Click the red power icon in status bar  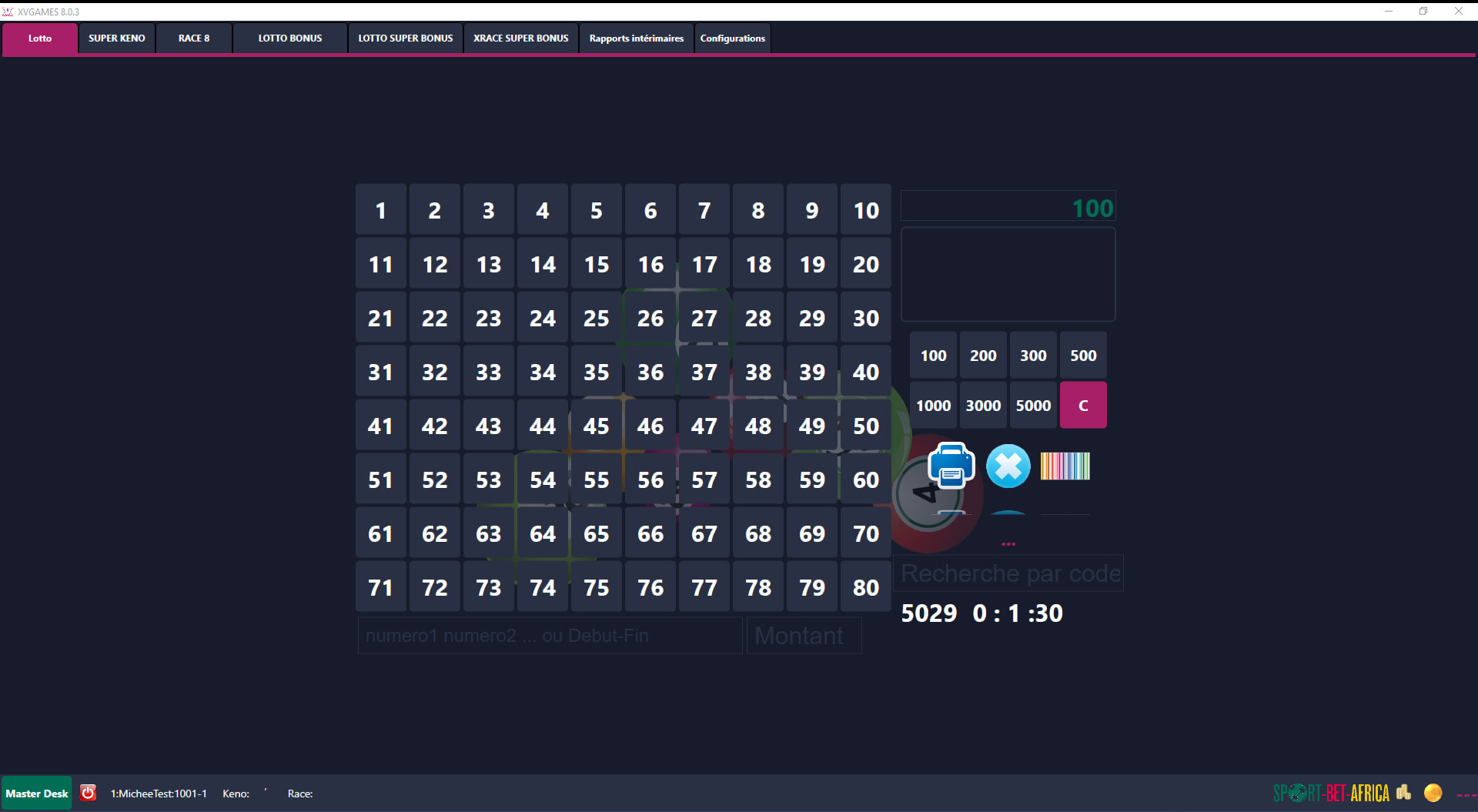coord(89,793)
